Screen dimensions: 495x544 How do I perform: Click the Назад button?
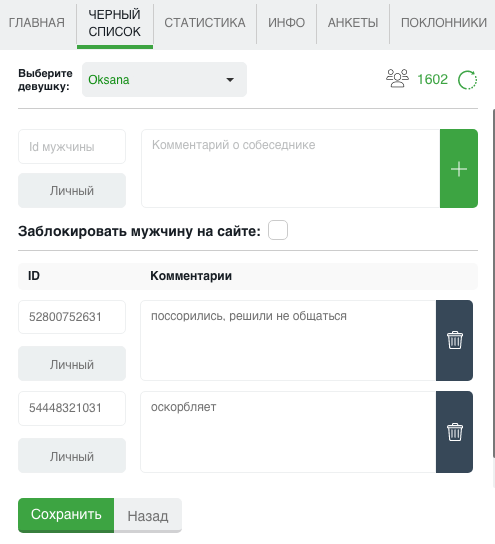click(x=148, y=516)
